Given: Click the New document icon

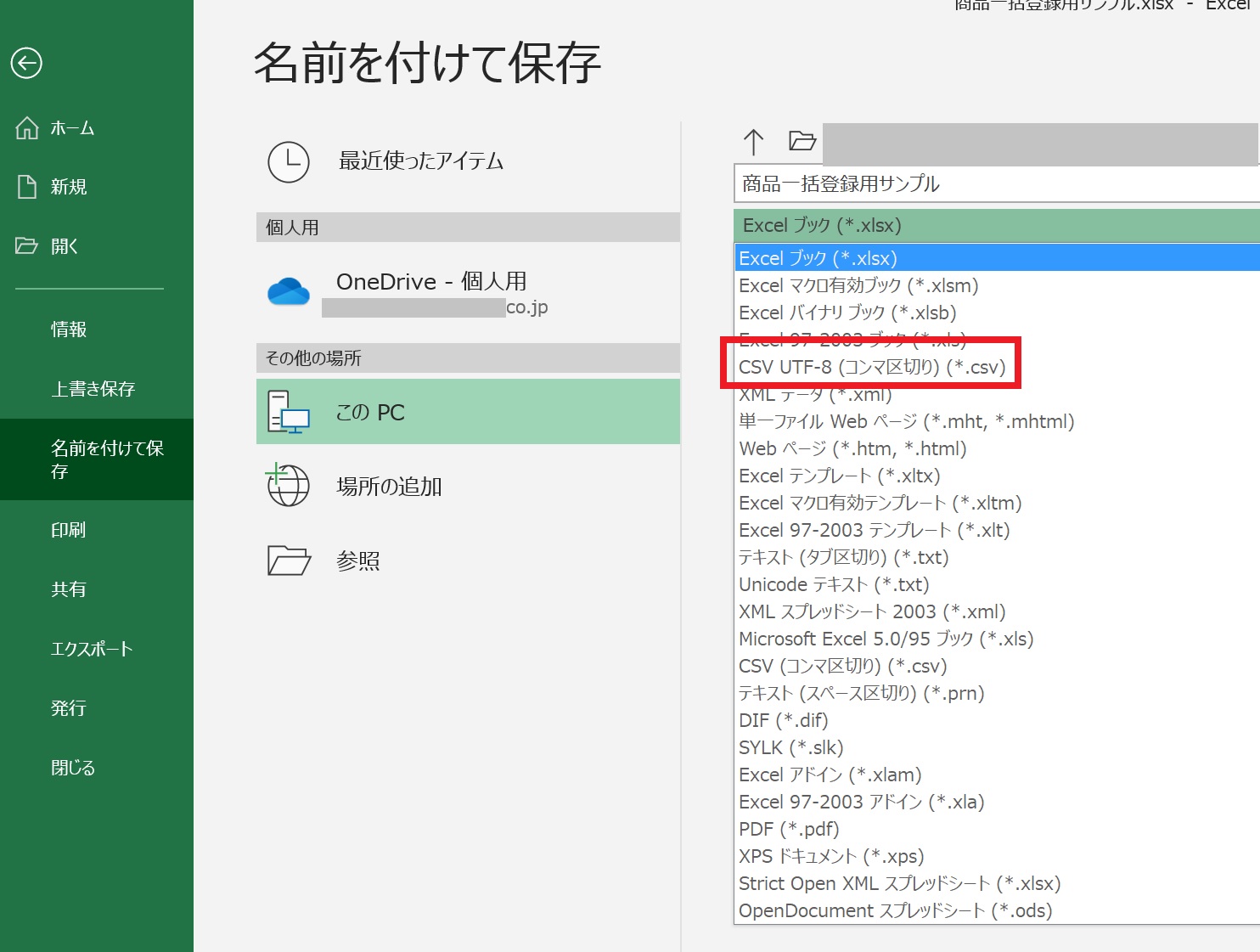Looking at the screenshot, I should click(x=27, y=187).
